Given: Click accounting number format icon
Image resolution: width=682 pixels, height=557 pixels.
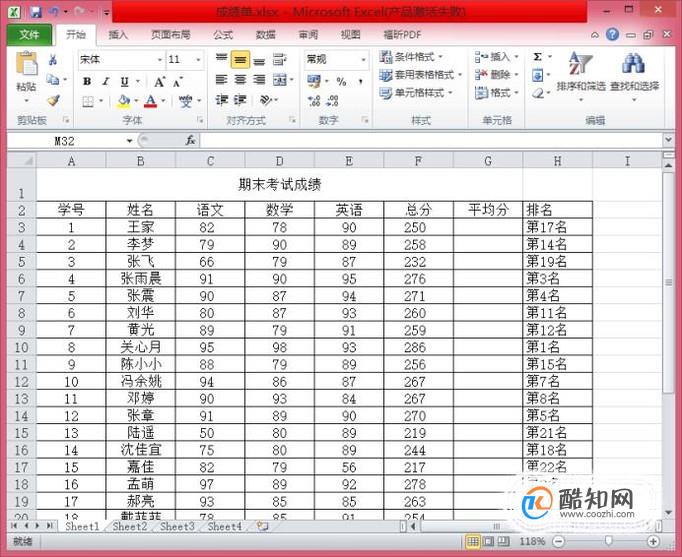Looking at the screenshot, I should point(314,81).
